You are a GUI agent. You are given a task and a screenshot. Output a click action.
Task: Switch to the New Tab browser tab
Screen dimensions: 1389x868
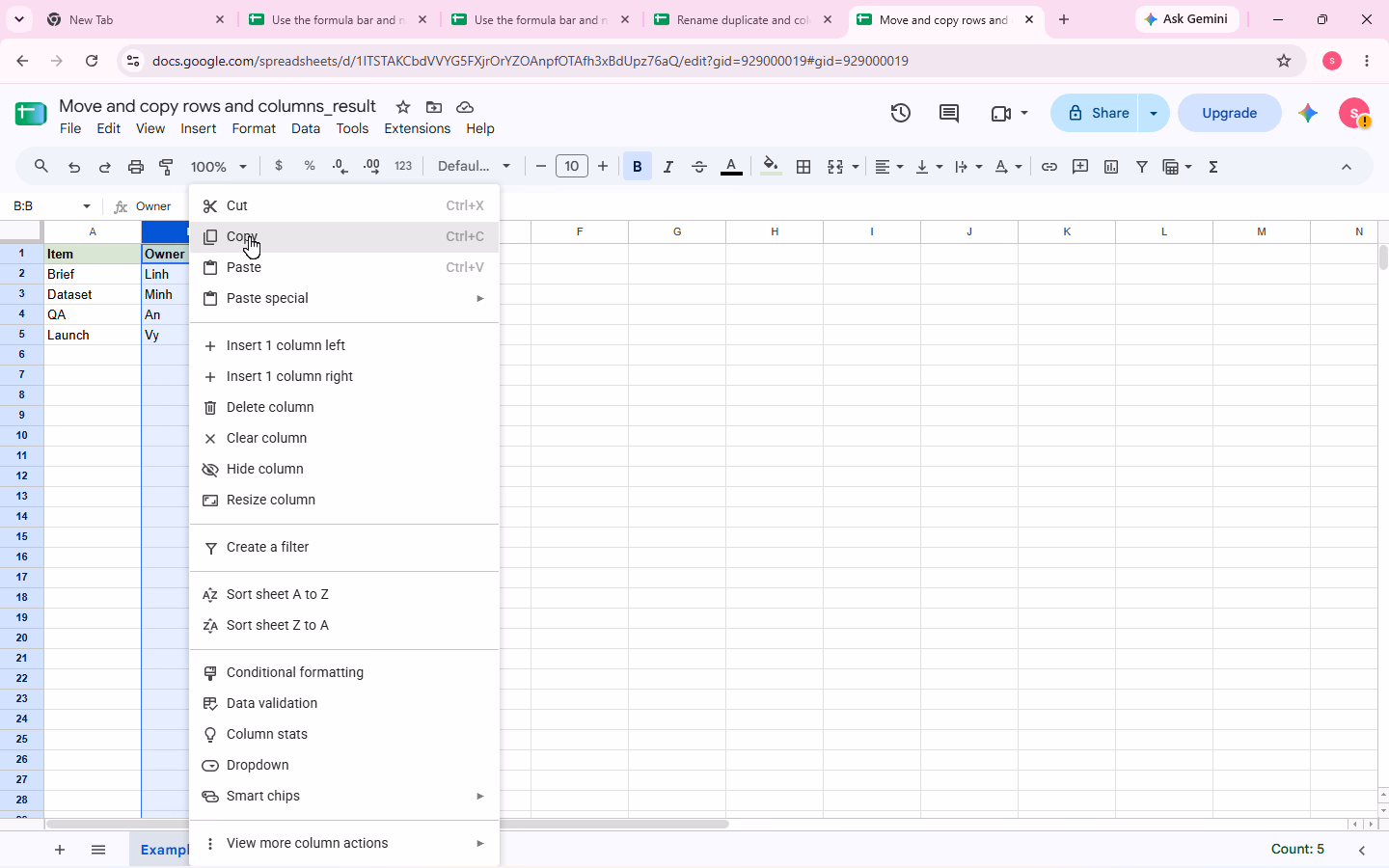coord(136,19)
